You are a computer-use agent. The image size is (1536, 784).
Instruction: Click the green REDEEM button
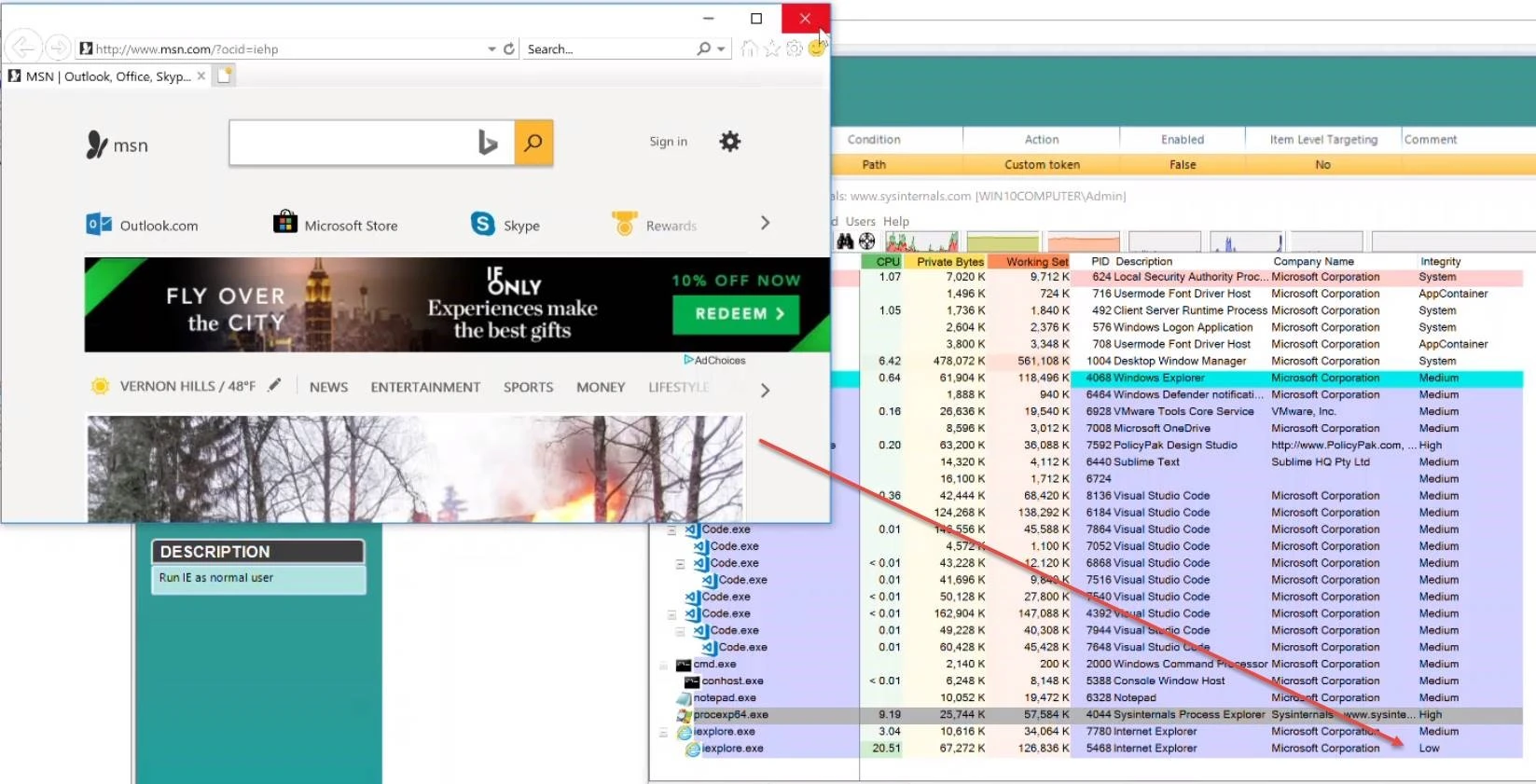point(740,314)
